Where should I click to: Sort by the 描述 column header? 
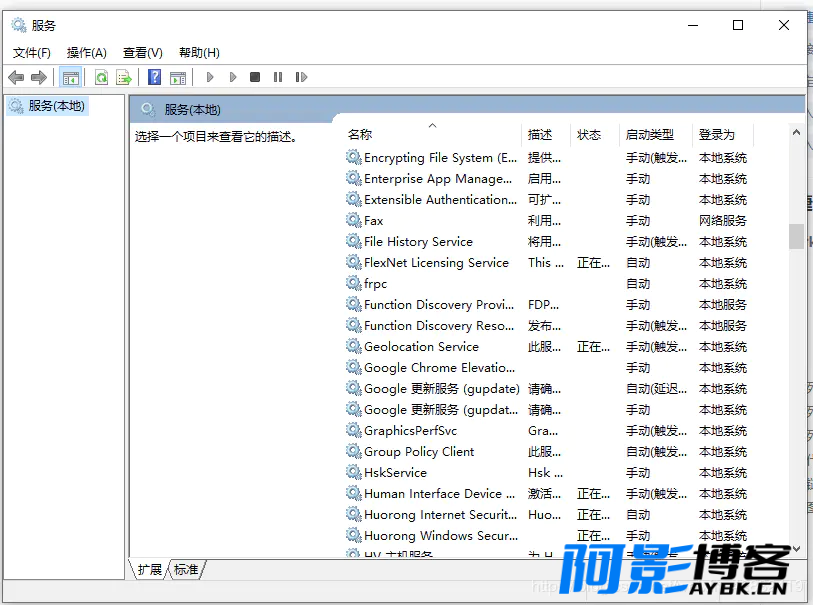coord(546,135)
